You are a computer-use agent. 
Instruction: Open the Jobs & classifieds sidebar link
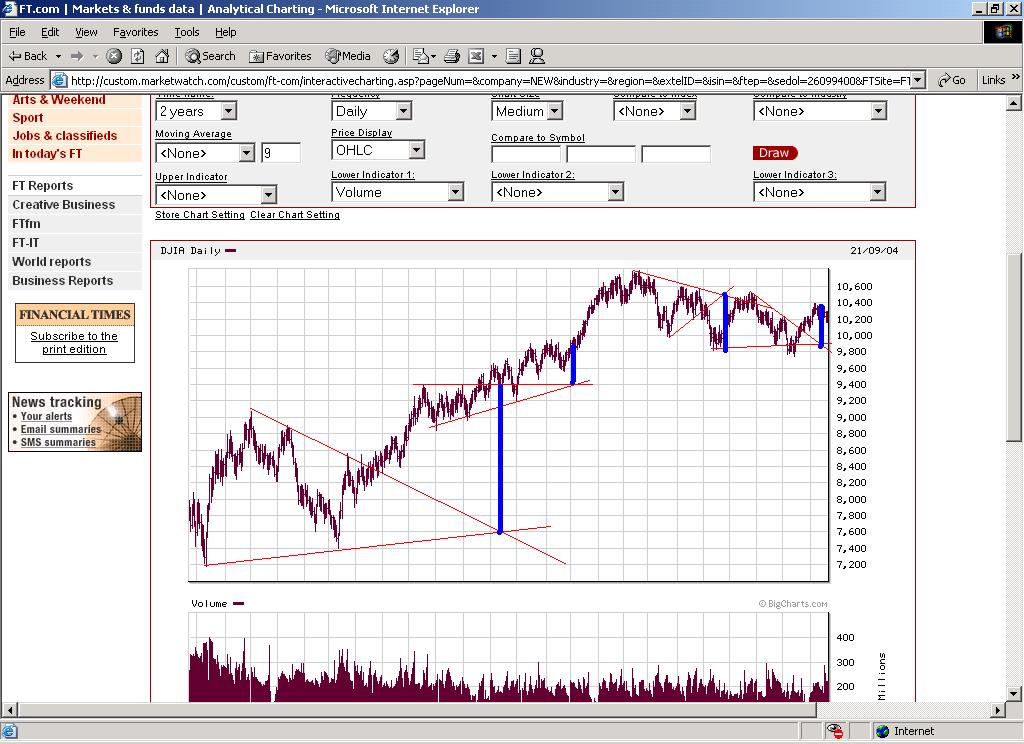[65, 135]
